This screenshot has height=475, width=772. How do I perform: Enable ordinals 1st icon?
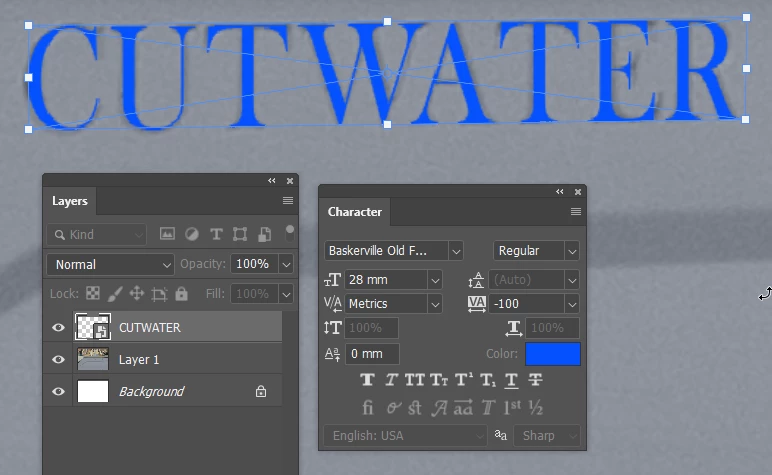(512, 407)
